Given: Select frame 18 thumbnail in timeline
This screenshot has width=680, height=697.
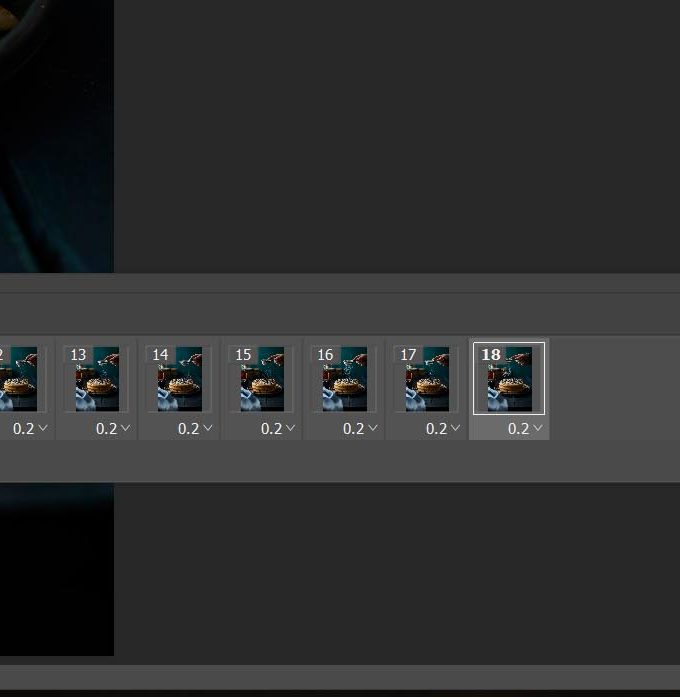Looking at the screenshot, I should (x=509, y=378).
